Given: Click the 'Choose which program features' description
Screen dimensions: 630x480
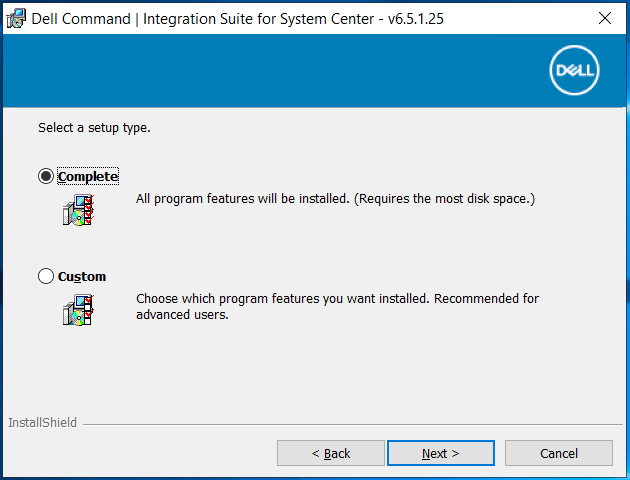Looking at the screenshot, I should pyautogui.click(x=300, y=298).
